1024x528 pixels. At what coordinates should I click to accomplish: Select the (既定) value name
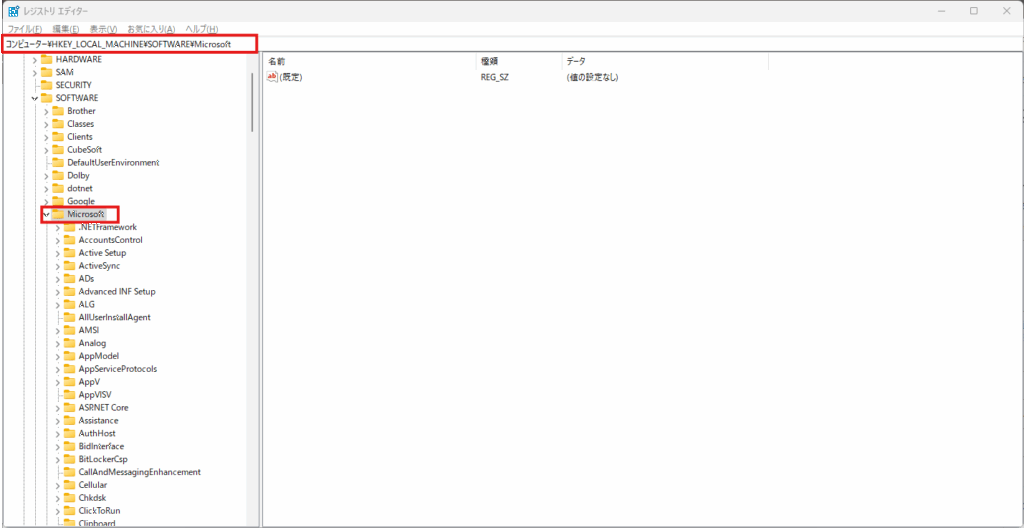click(x=291, y=77)
